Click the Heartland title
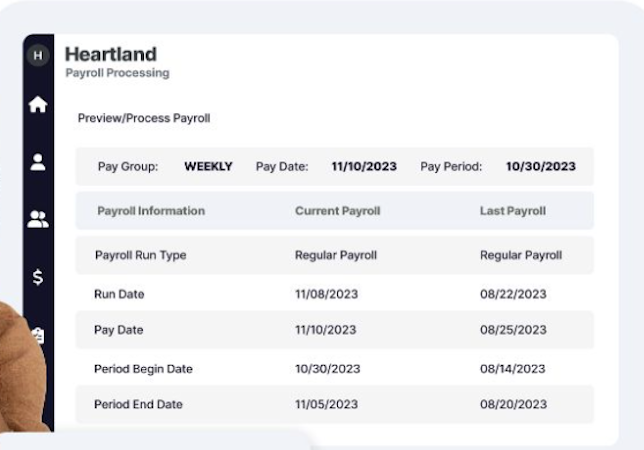Screen dimensions: 644x450 (x=110, y=54)
